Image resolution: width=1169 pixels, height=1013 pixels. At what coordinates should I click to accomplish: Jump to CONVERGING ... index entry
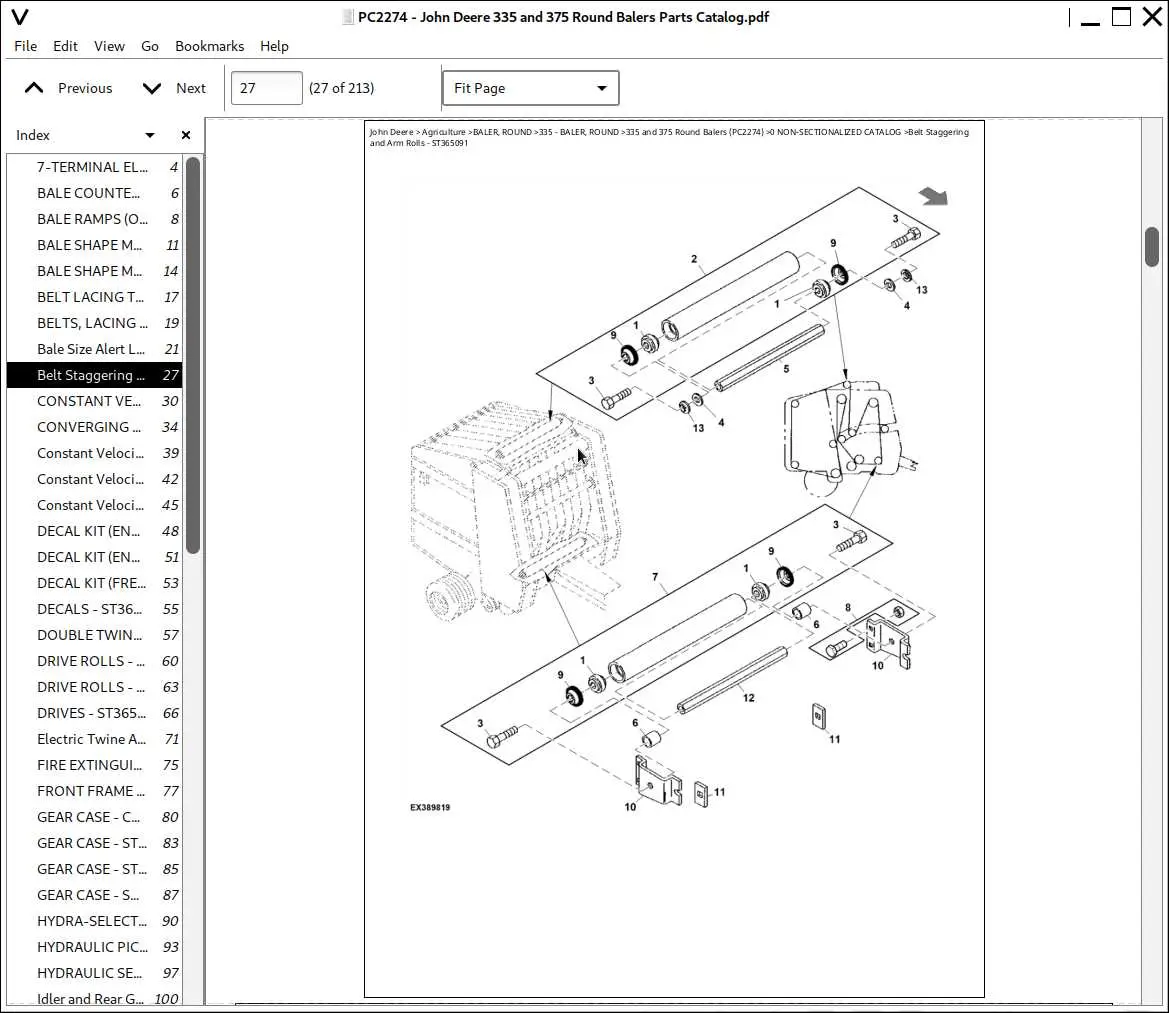click(95, 427)
